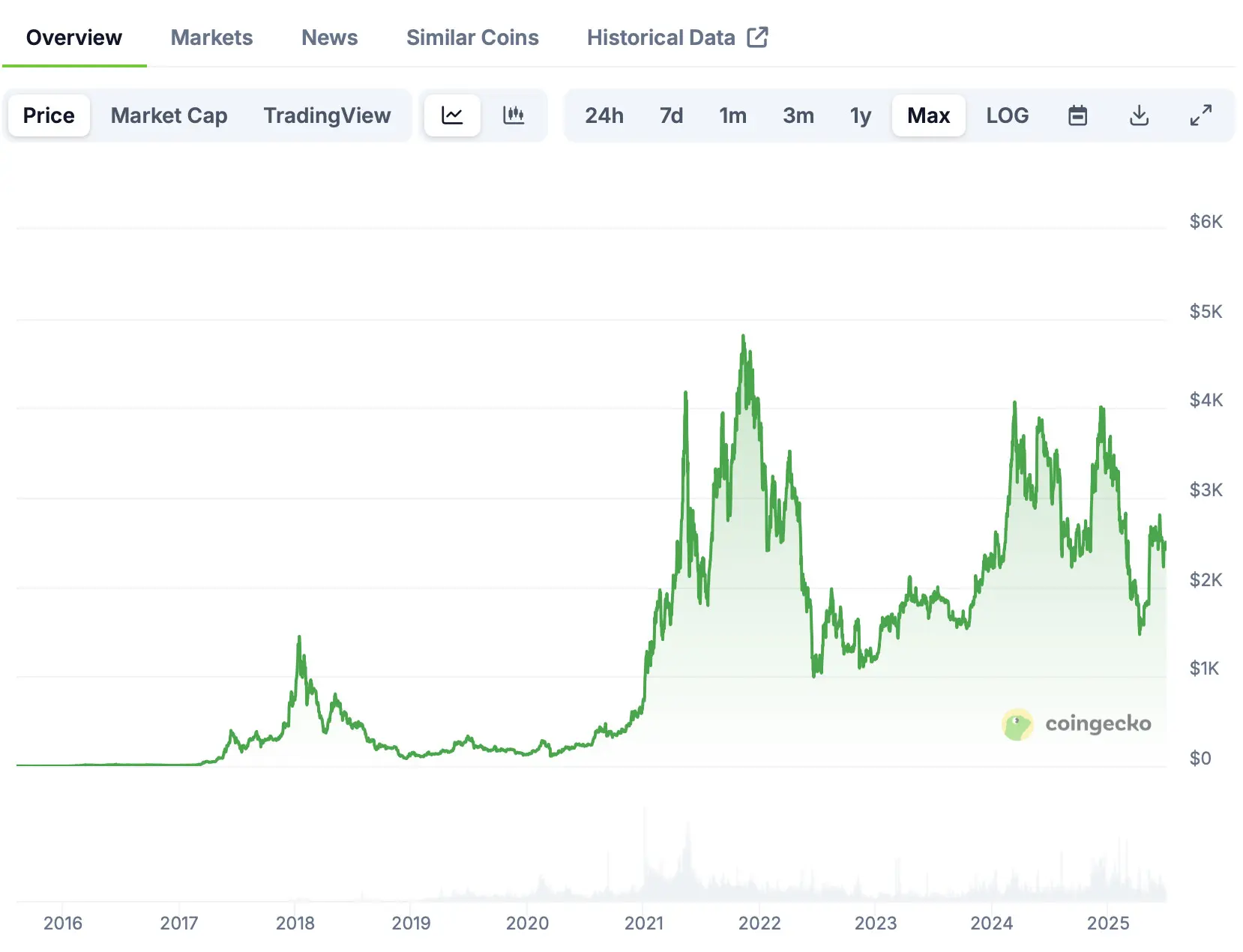Select the line chart view icon
1243x952 pixels.
pyautogui.click(x=452, y=115)
